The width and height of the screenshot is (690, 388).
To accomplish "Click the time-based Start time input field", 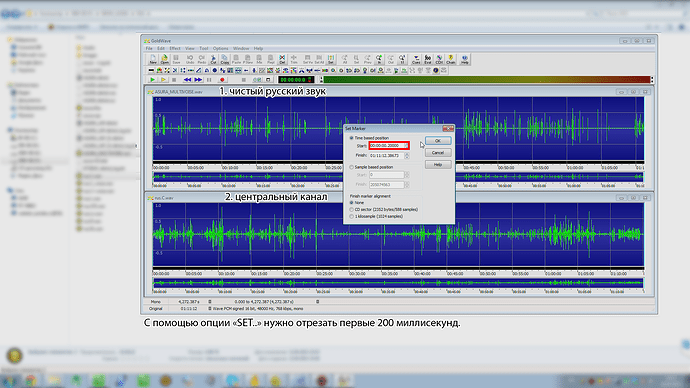I will pos(387,146).
